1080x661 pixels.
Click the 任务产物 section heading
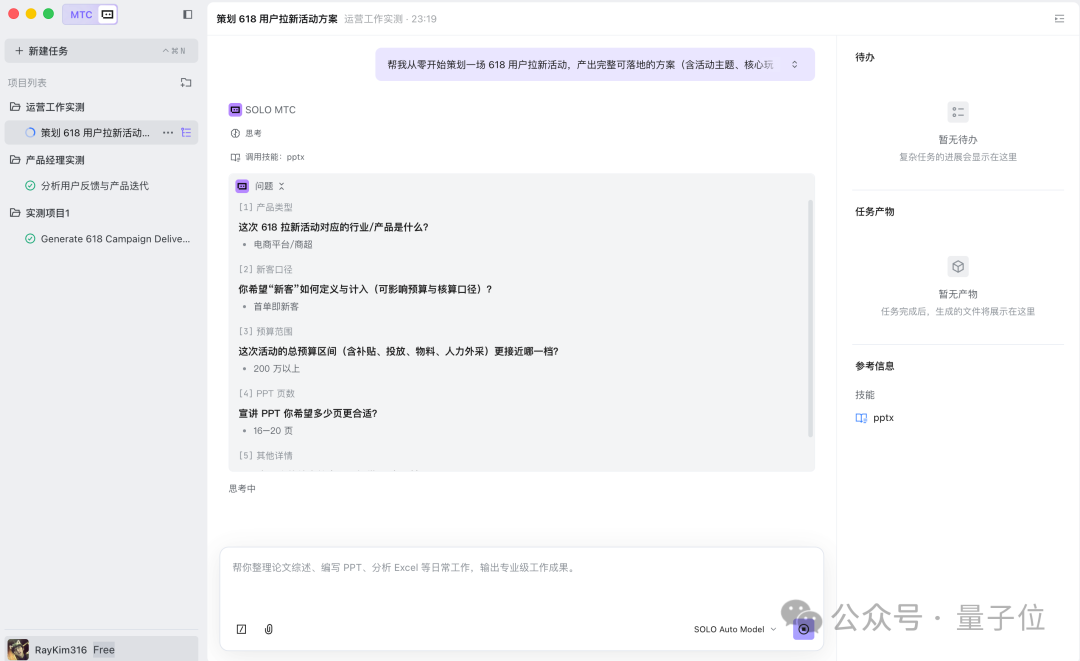pos(875,211)
